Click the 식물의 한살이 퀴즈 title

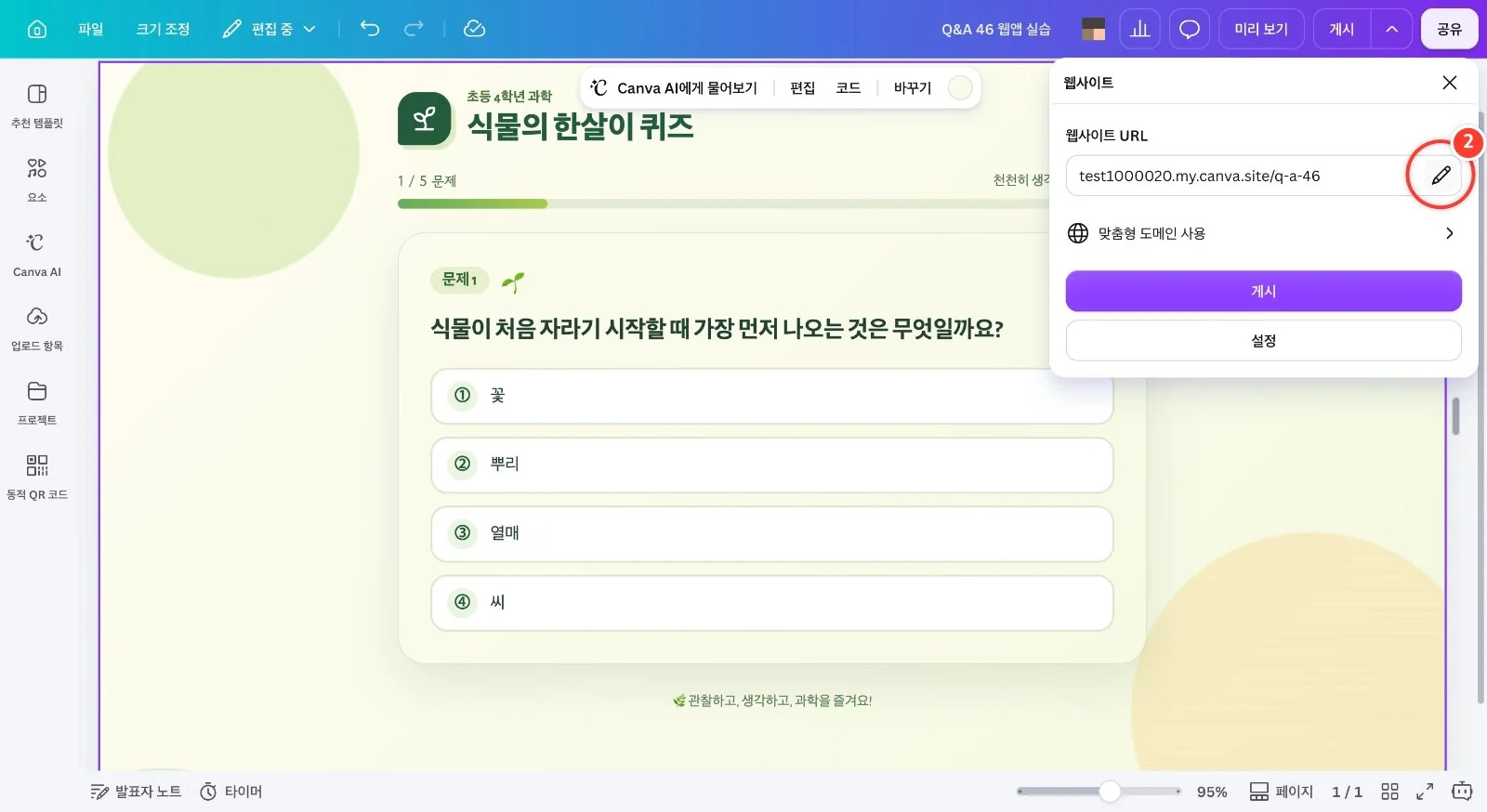coord(580,126)
